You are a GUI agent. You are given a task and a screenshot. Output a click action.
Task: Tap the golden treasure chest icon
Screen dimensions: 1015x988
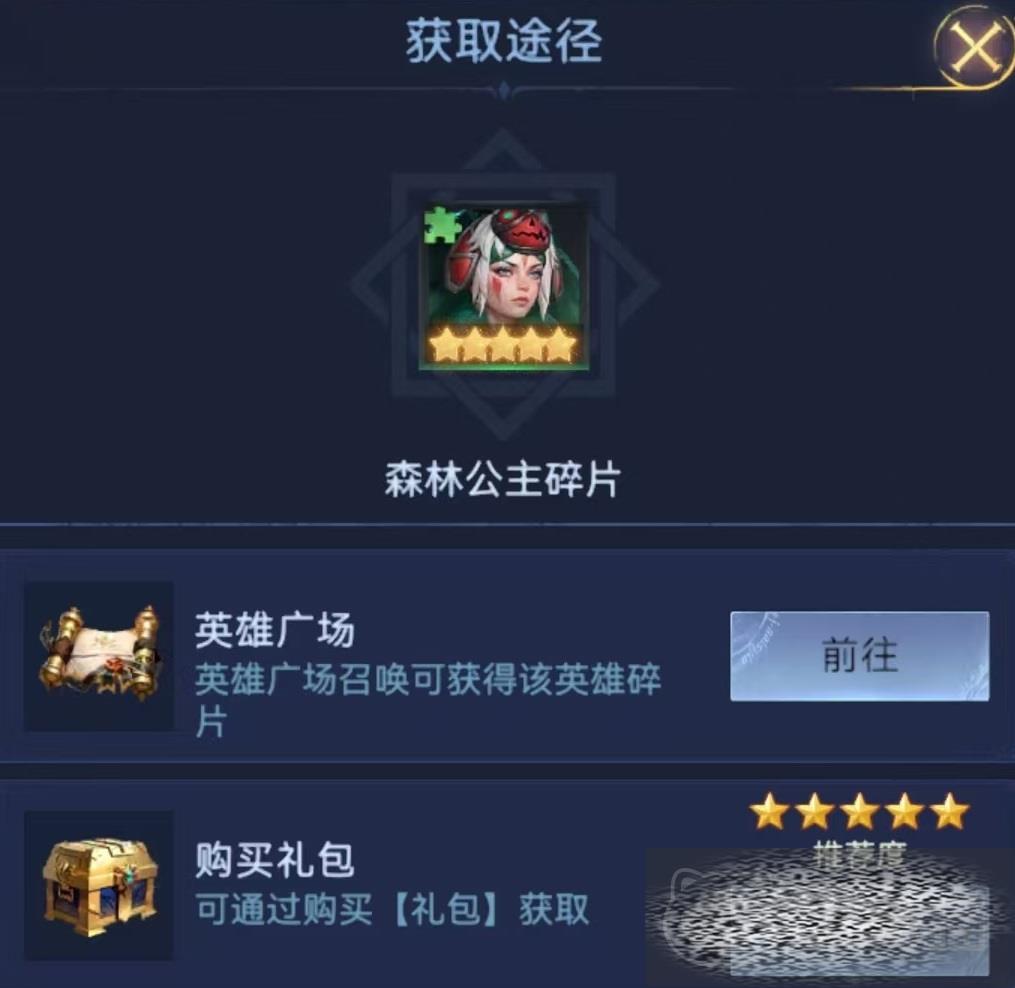point(99,885)
